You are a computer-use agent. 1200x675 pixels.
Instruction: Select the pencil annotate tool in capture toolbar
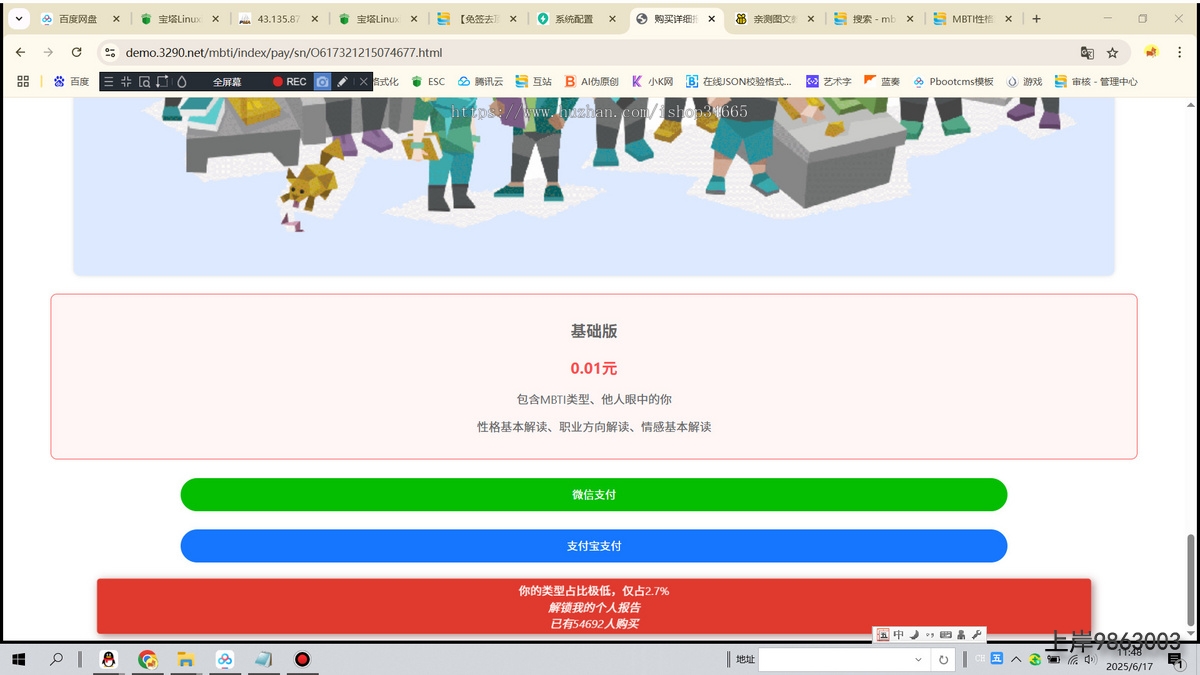342,82
